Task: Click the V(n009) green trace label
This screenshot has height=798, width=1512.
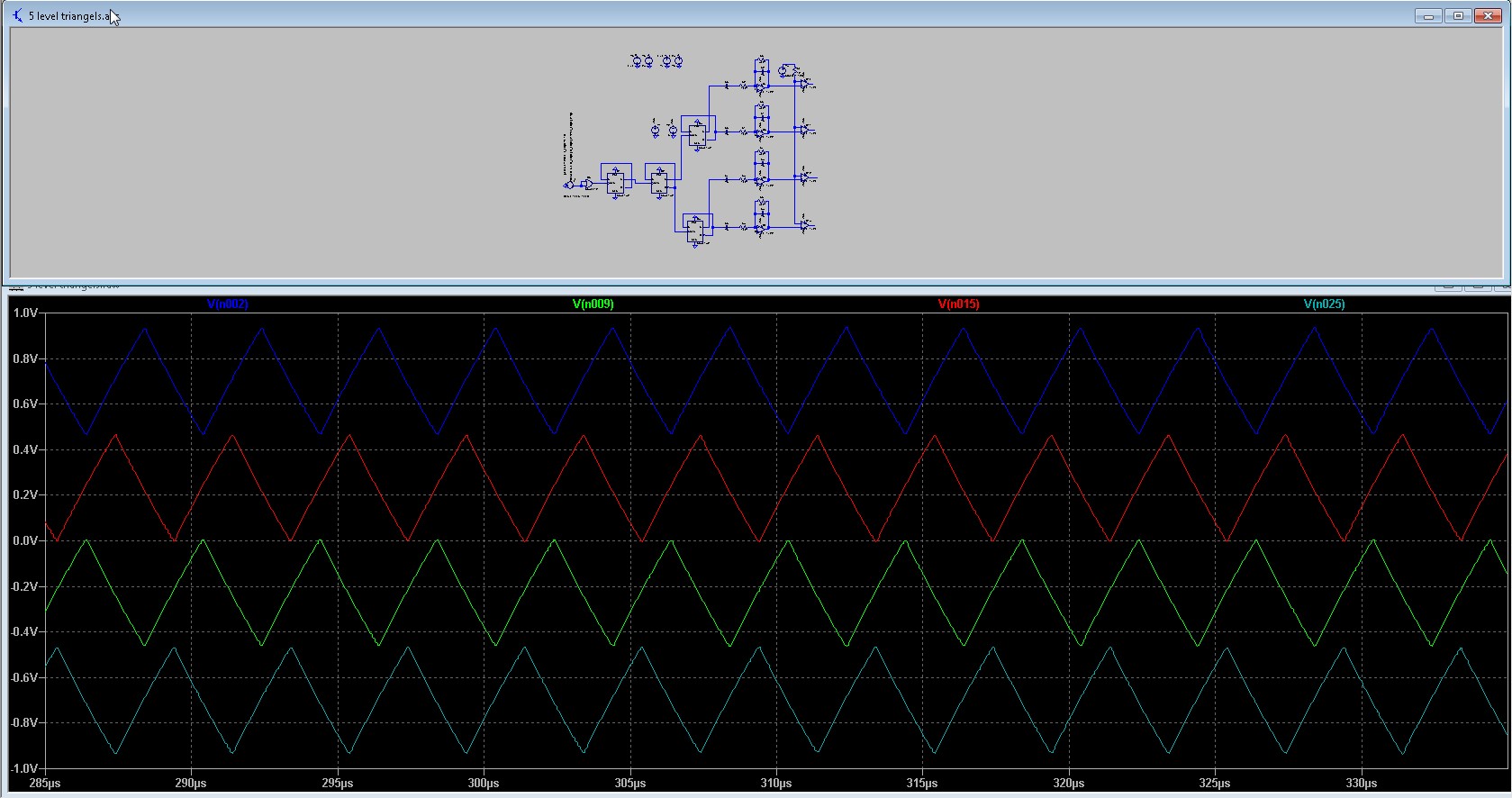Action: tap(593, 304)
